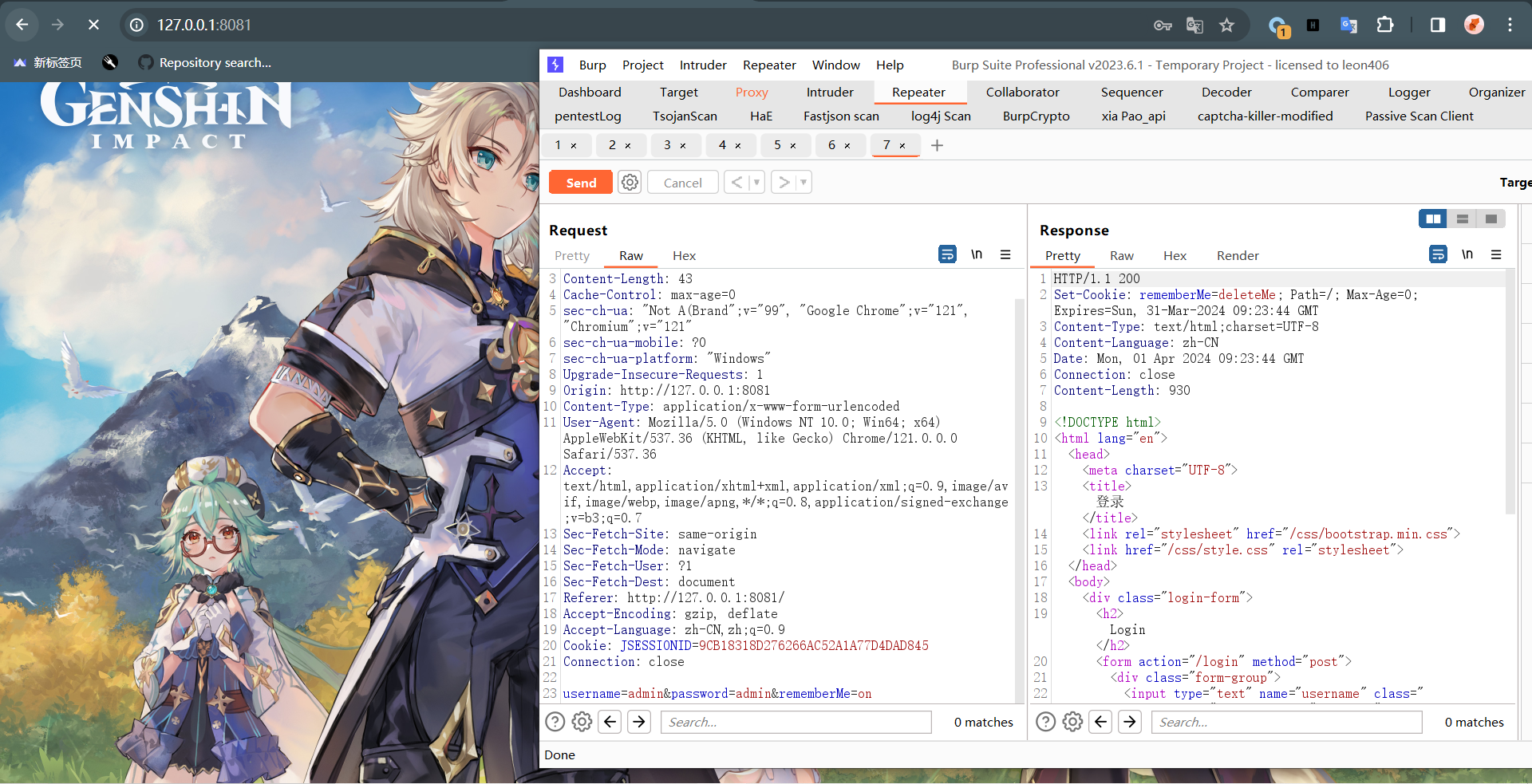Screen dimensions: 1532x784
Task: Open Project menu
Action: [643, 65]
